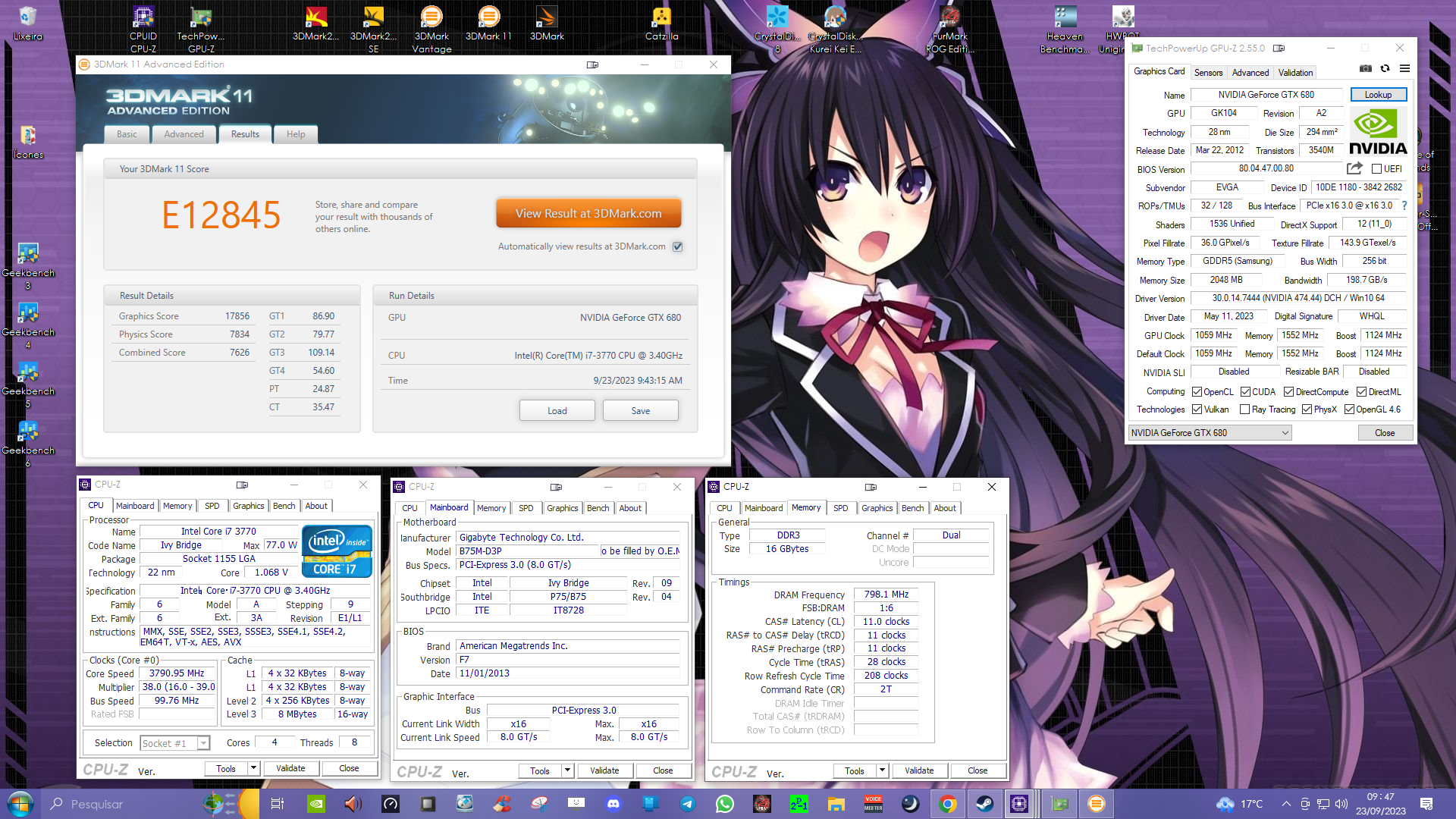Click the GPU Name field in GPU-Z
The image size is (1456, 819).
1266,95
